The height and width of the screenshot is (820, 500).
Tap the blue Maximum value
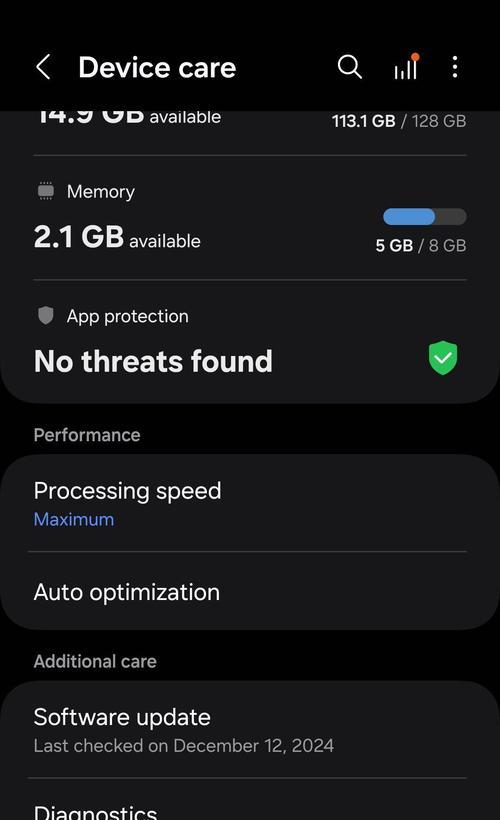(74, 519)
